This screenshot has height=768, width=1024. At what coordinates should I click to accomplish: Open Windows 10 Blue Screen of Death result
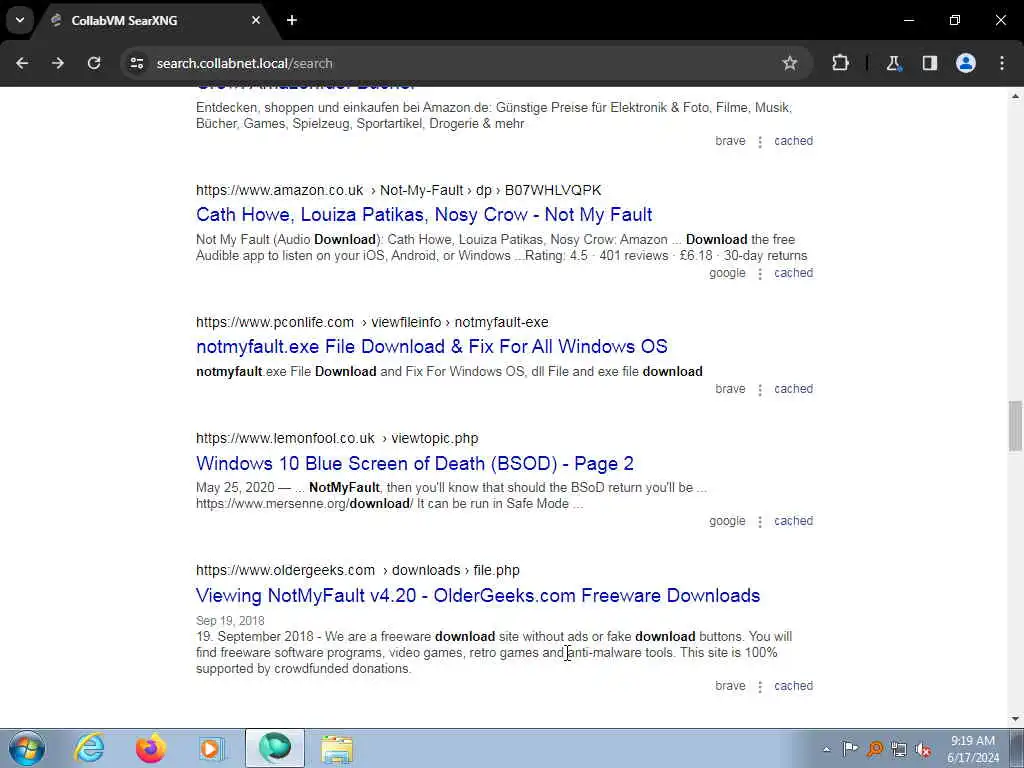(415, 463)
